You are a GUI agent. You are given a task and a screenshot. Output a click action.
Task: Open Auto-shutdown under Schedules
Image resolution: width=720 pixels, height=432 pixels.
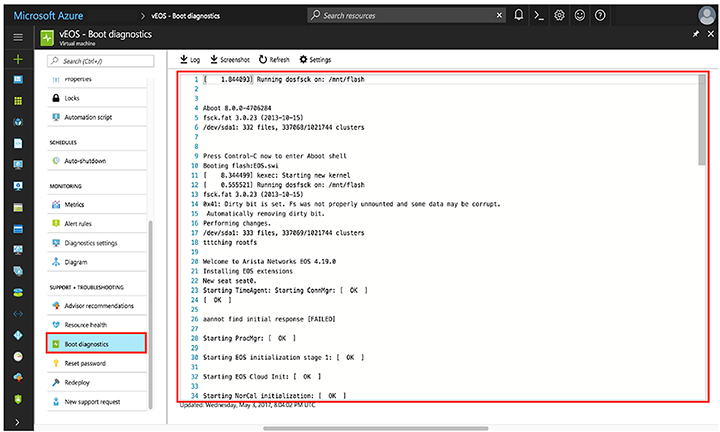point(97,161)
